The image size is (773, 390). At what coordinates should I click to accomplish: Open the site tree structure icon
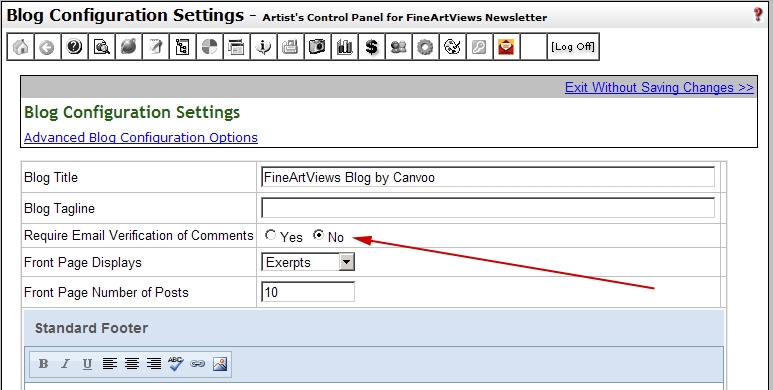(182, 47)
